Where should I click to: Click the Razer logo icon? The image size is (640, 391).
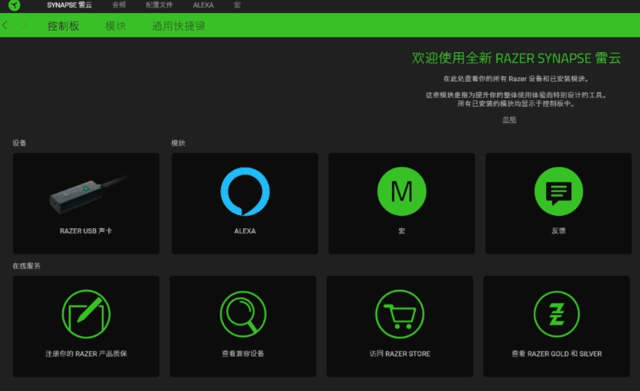point(14,5)
